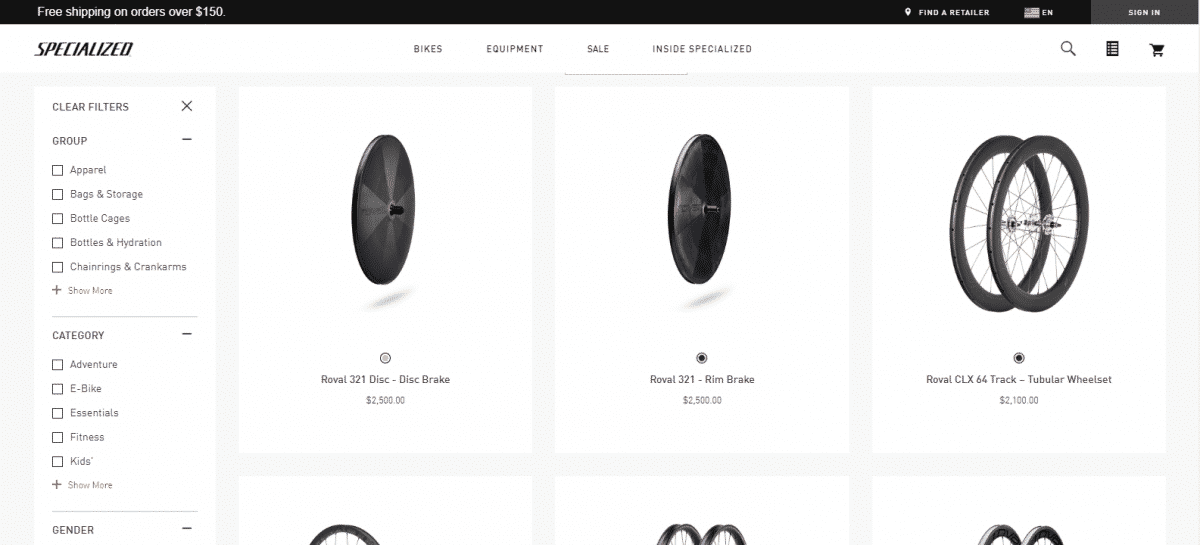The height and width of the screenshot is (545, 1200).
Task: Click the list/compare icon in header
Action: pyautogui.click(x=1112, y=48)
